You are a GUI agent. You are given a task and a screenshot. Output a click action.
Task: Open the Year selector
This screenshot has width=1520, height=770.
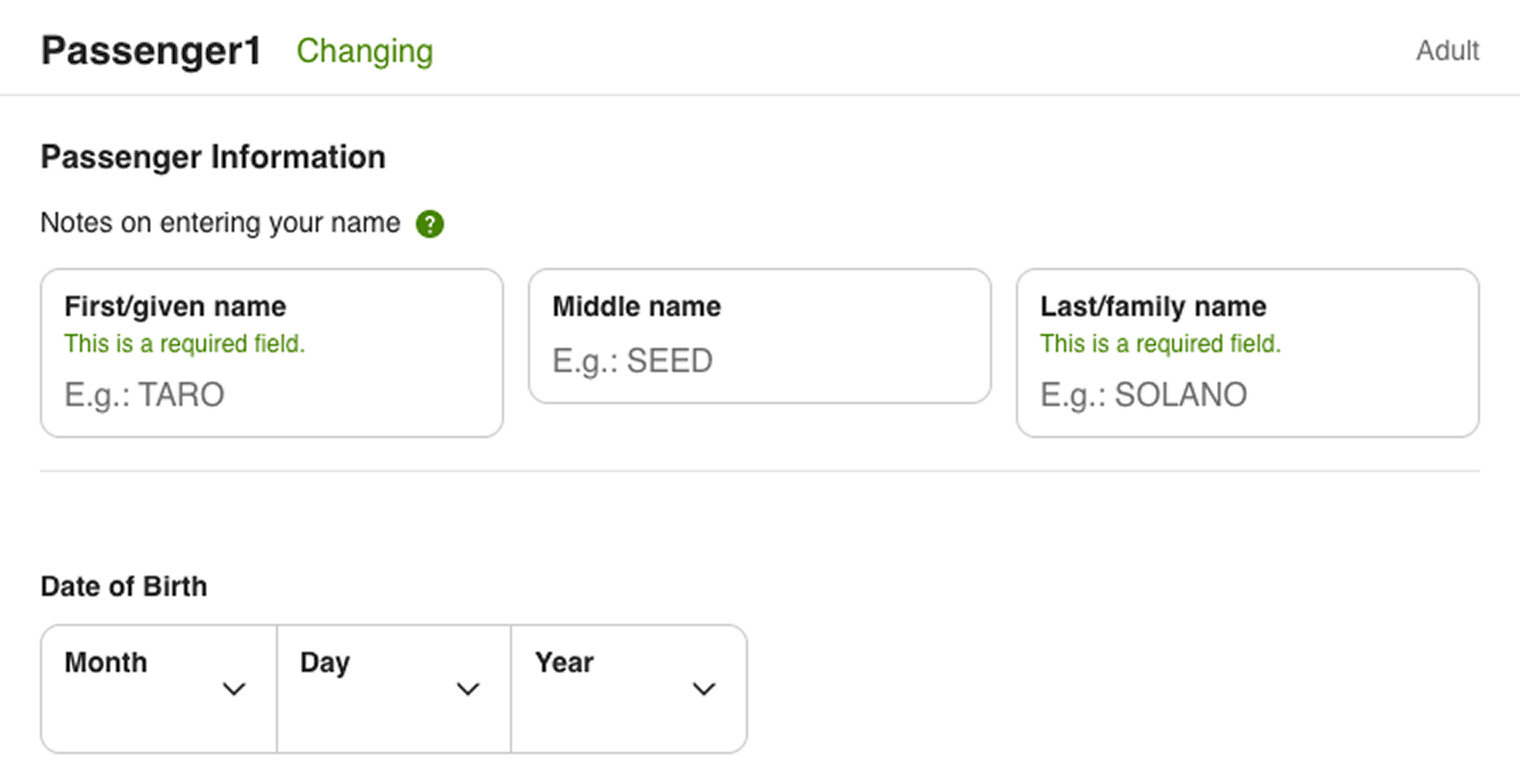point(628,688)
